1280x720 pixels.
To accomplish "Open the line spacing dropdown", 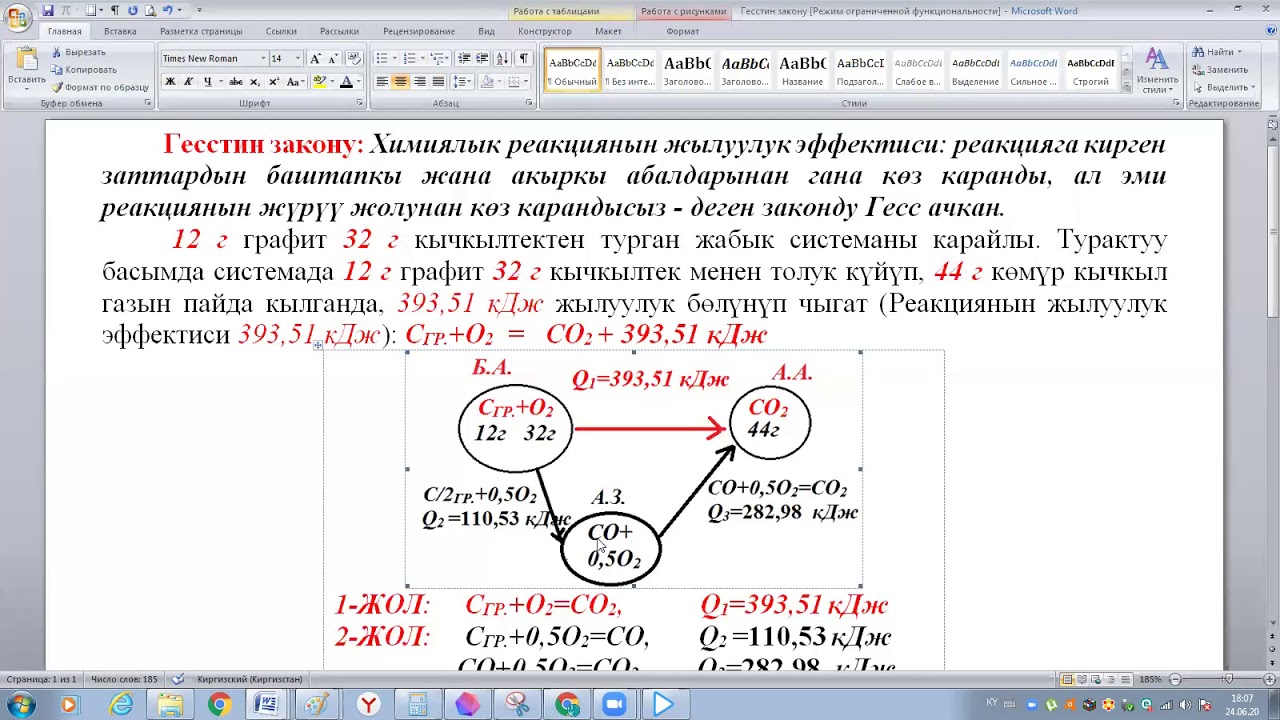I will pyautogui.click(x=462, y=82).
